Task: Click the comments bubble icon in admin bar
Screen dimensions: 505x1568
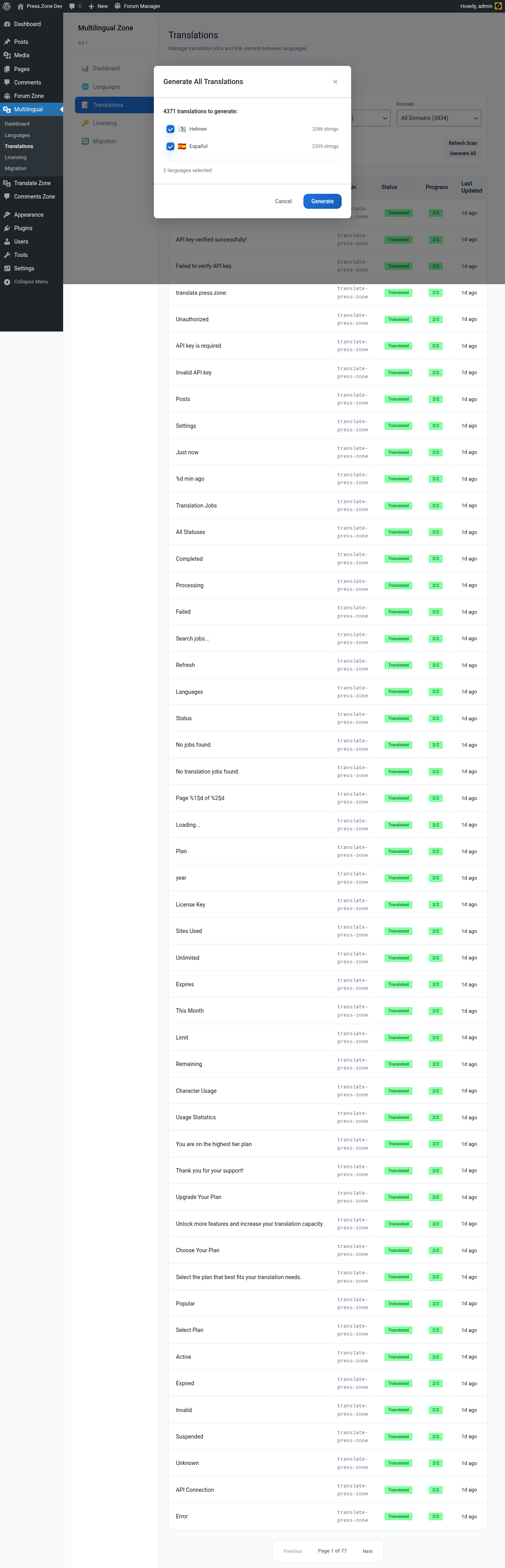Action: coord(72,6)
